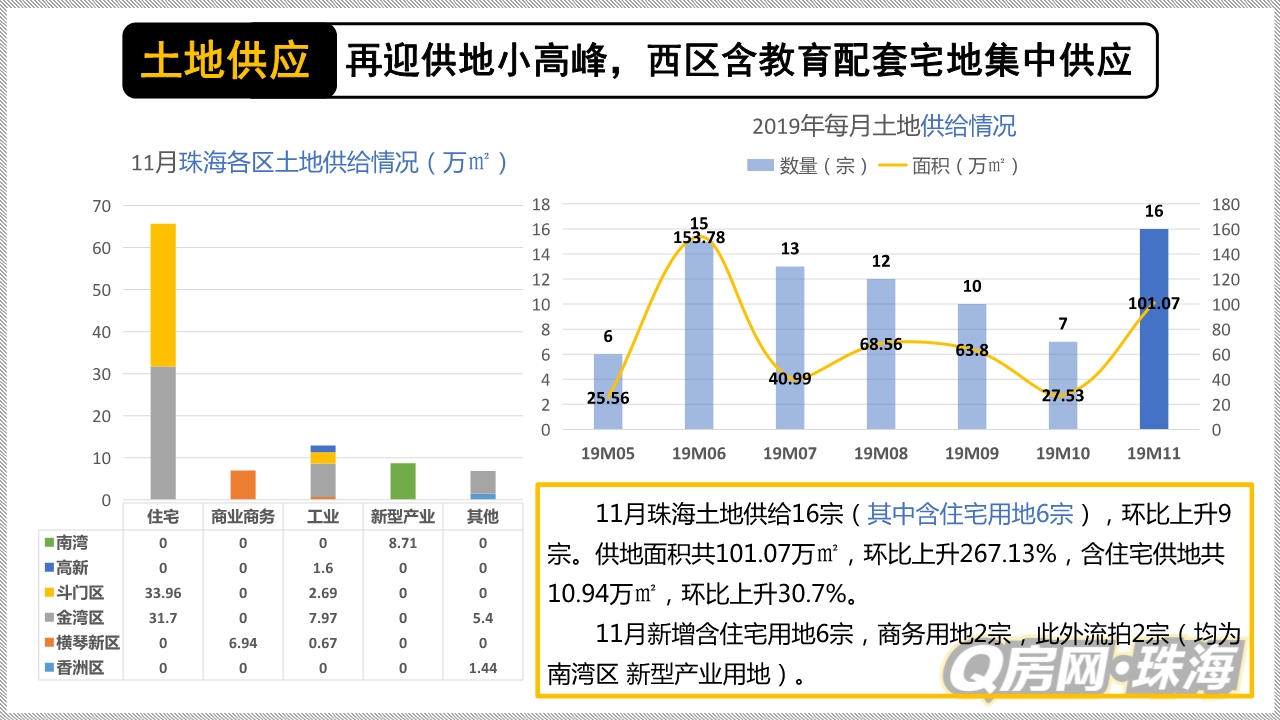This screenshot has width=1280, height=720.
Task: Click the slide headline about 供地小高峰
Action: point(739,60)
